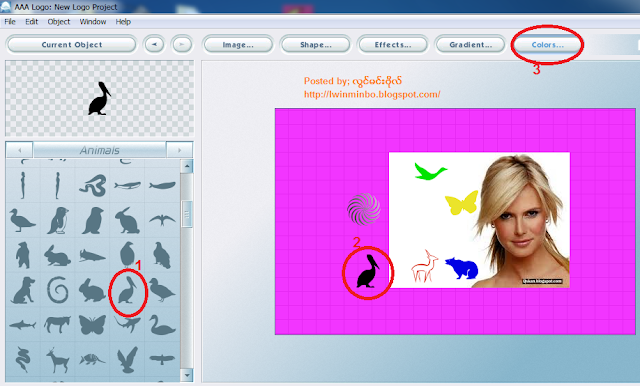Choose the armadillo silhouette

(x=92, y=359)
